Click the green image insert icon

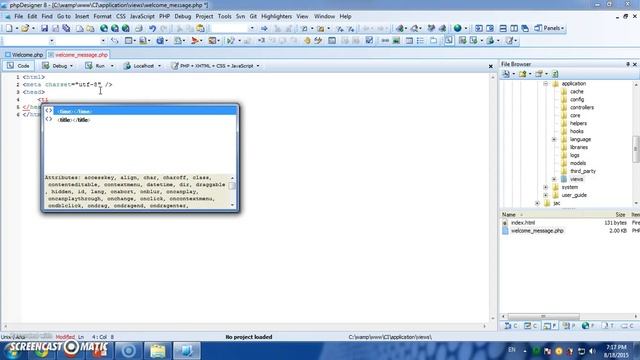pos(396,40)
